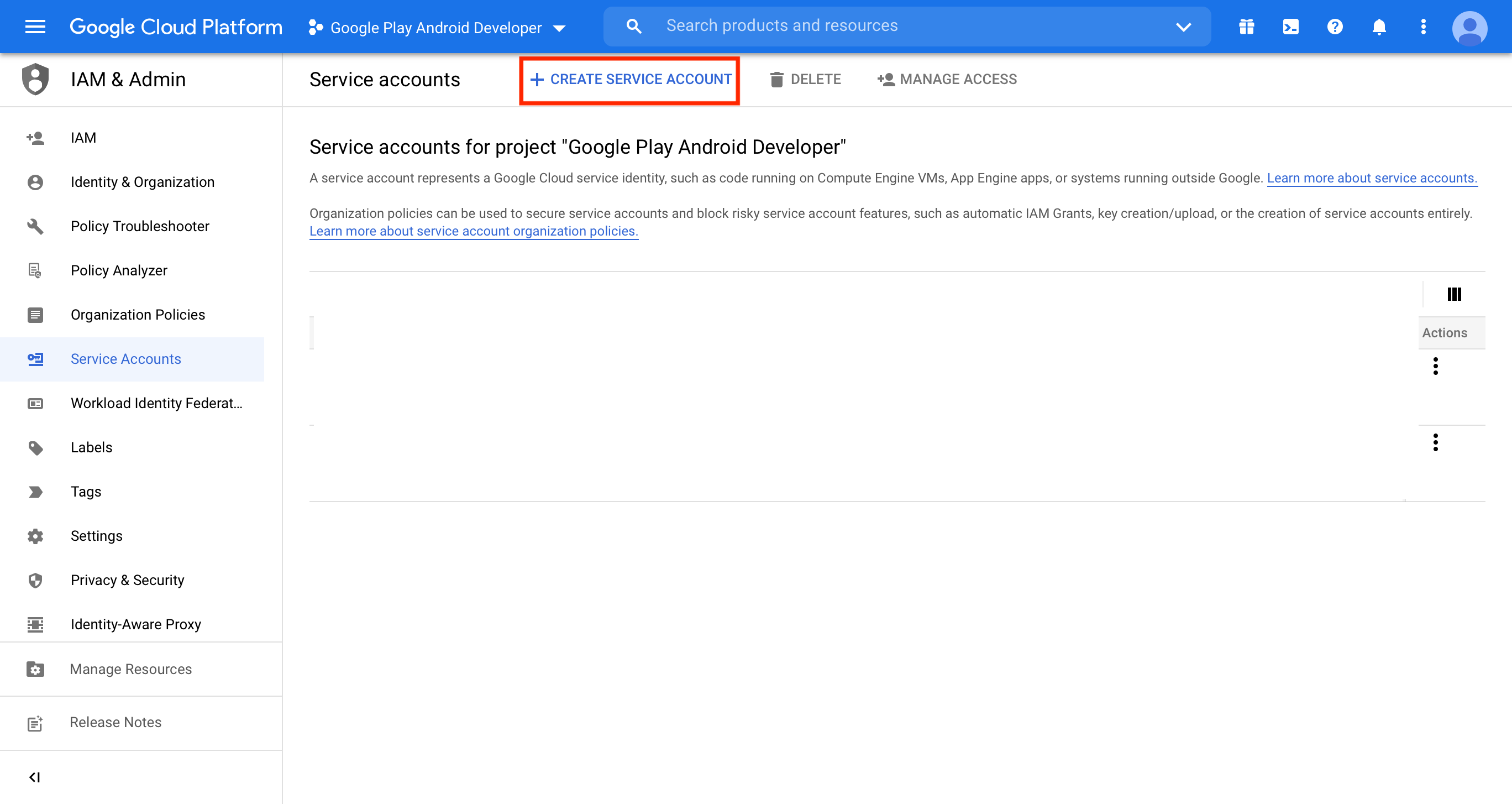Click the Release Notes icon
The width and height of the screenshot is (1512, 804).
(35, 723)
